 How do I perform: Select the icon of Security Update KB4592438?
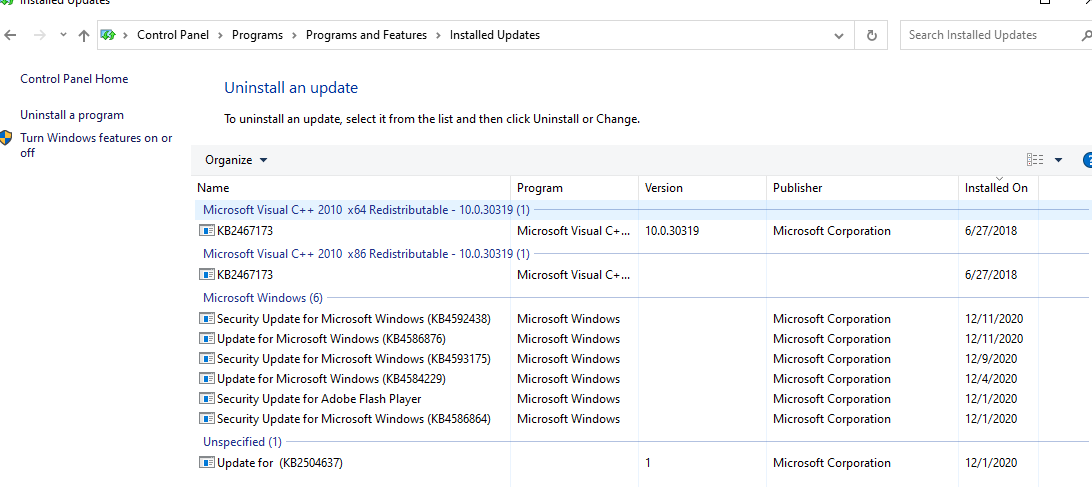coord(207,319)
